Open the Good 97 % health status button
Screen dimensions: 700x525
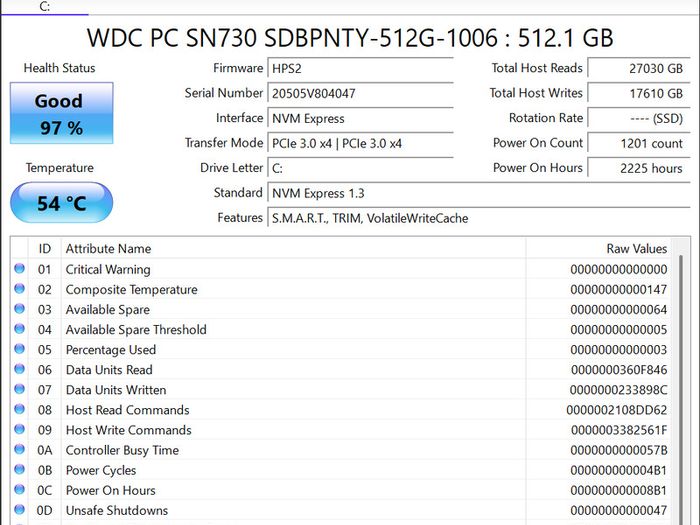[62, 113]
